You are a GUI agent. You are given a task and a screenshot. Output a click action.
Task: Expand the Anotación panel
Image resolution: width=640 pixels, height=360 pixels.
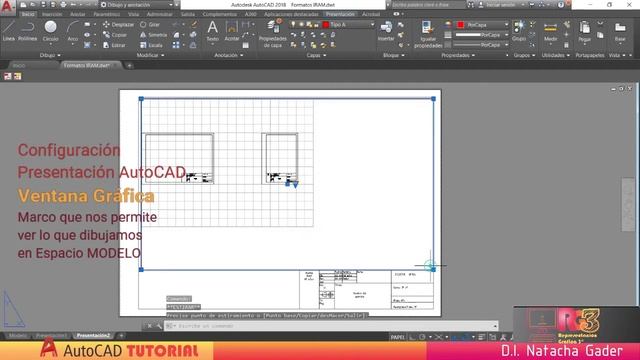[229, 55]
